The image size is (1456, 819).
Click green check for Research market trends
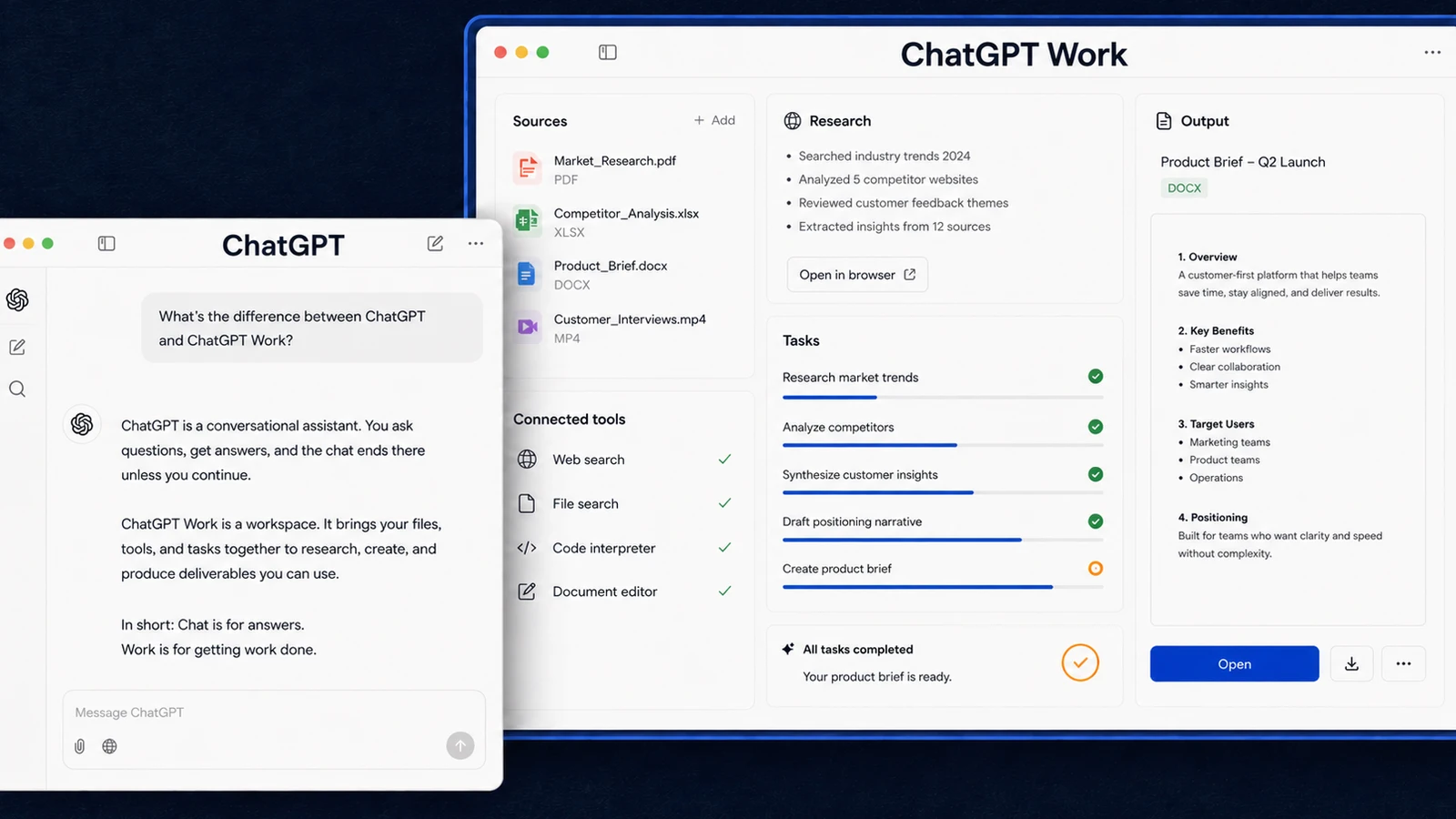click(1096, 377)
